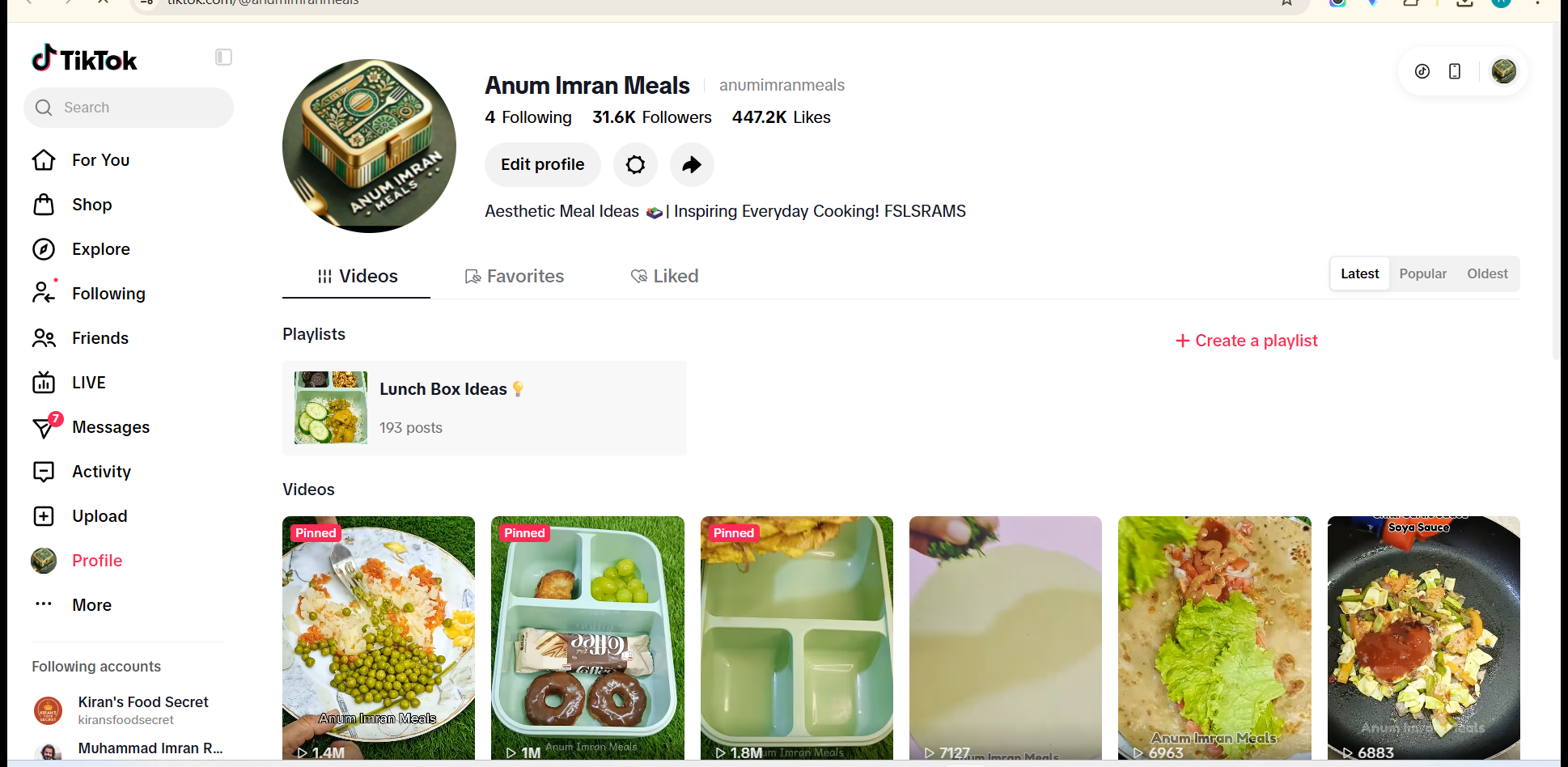Select the Latest sort option

1359,274
